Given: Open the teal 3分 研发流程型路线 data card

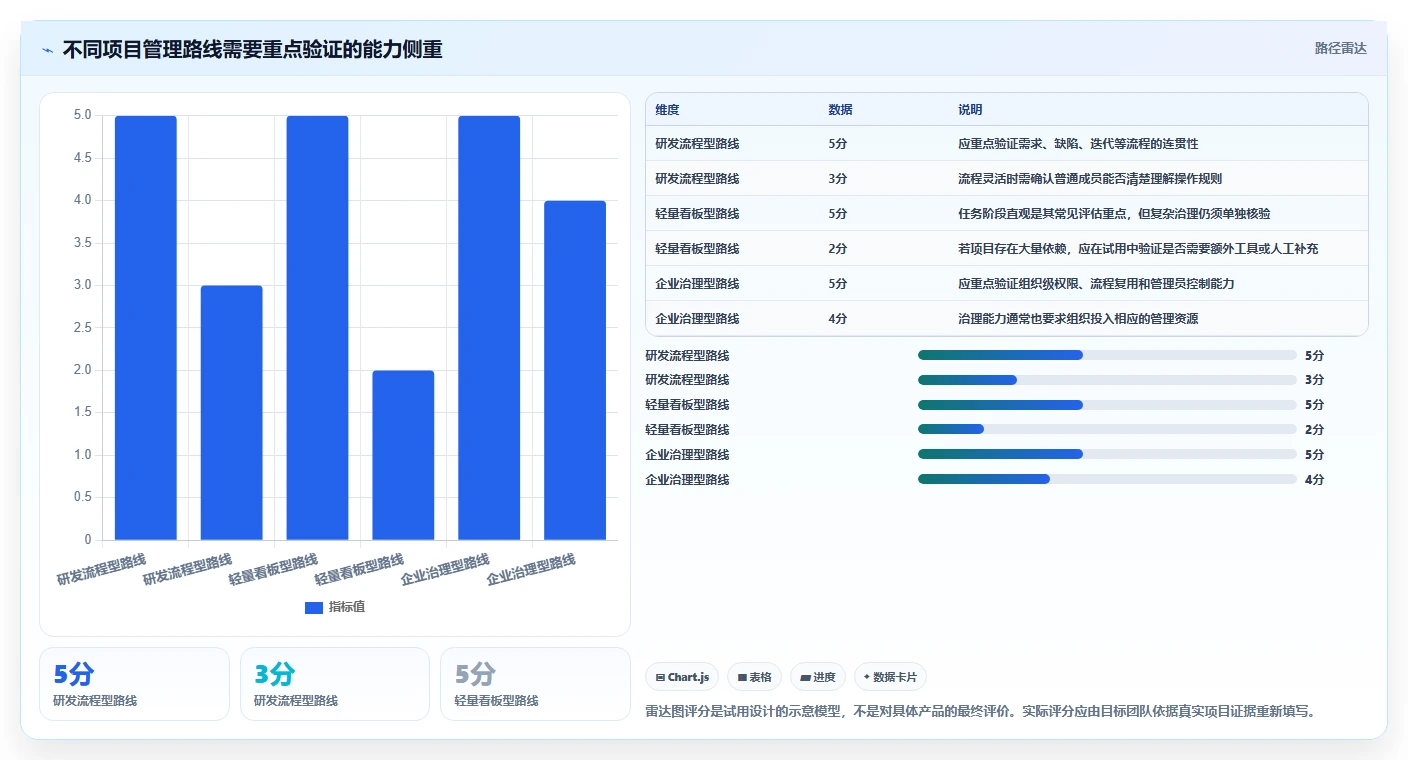Looking at the screenshot, I should [335, 684].
